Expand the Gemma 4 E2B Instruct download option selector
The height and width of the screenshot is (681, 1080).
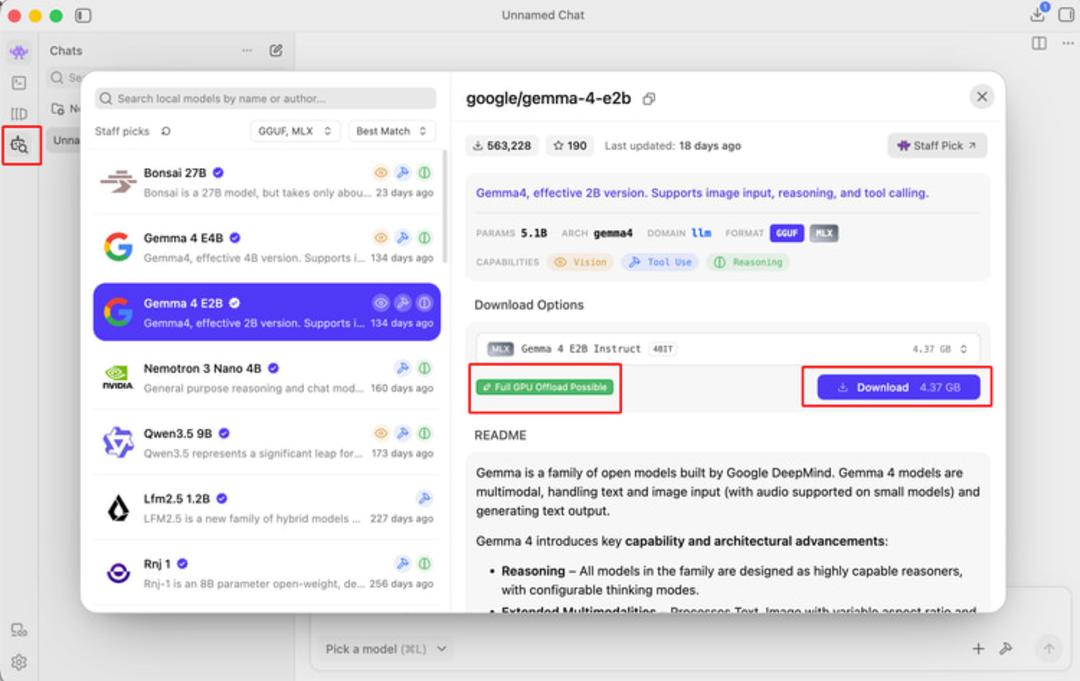pos(727,349)
